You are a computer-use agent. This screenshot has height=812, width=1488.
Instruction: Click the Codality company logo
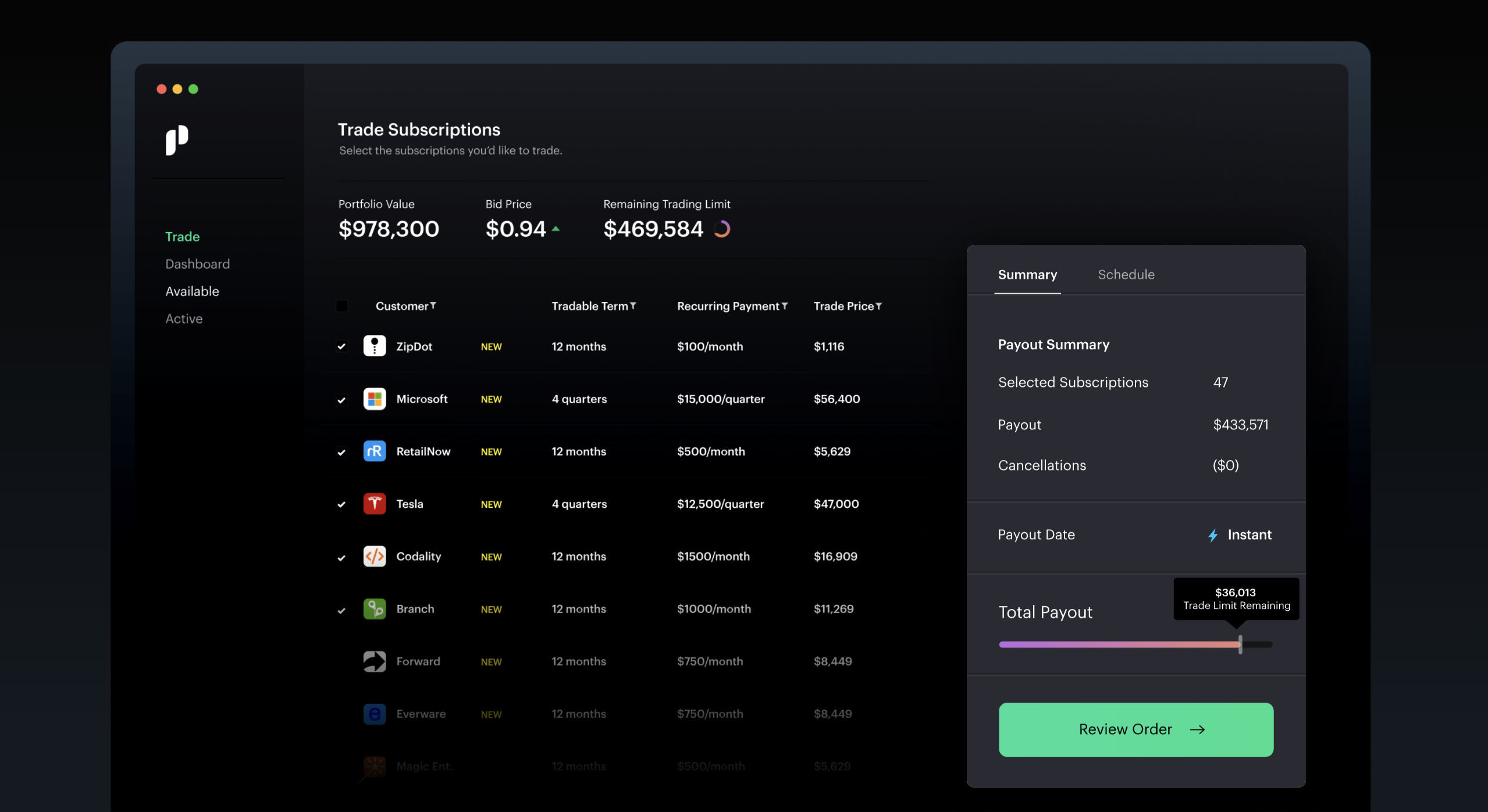pos(375,557)
